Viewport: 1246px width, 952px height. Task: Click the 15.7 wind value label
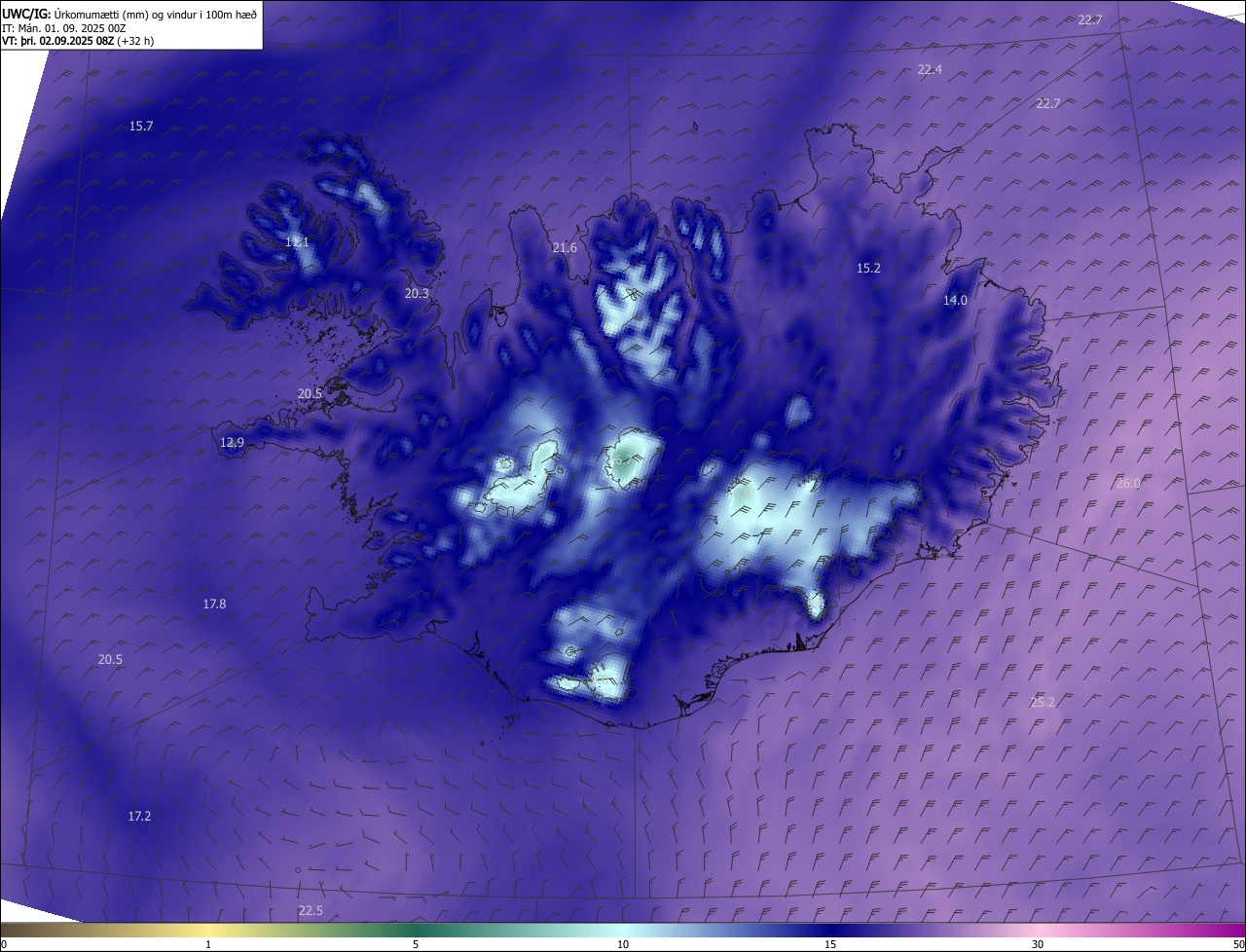coord(141,127)
